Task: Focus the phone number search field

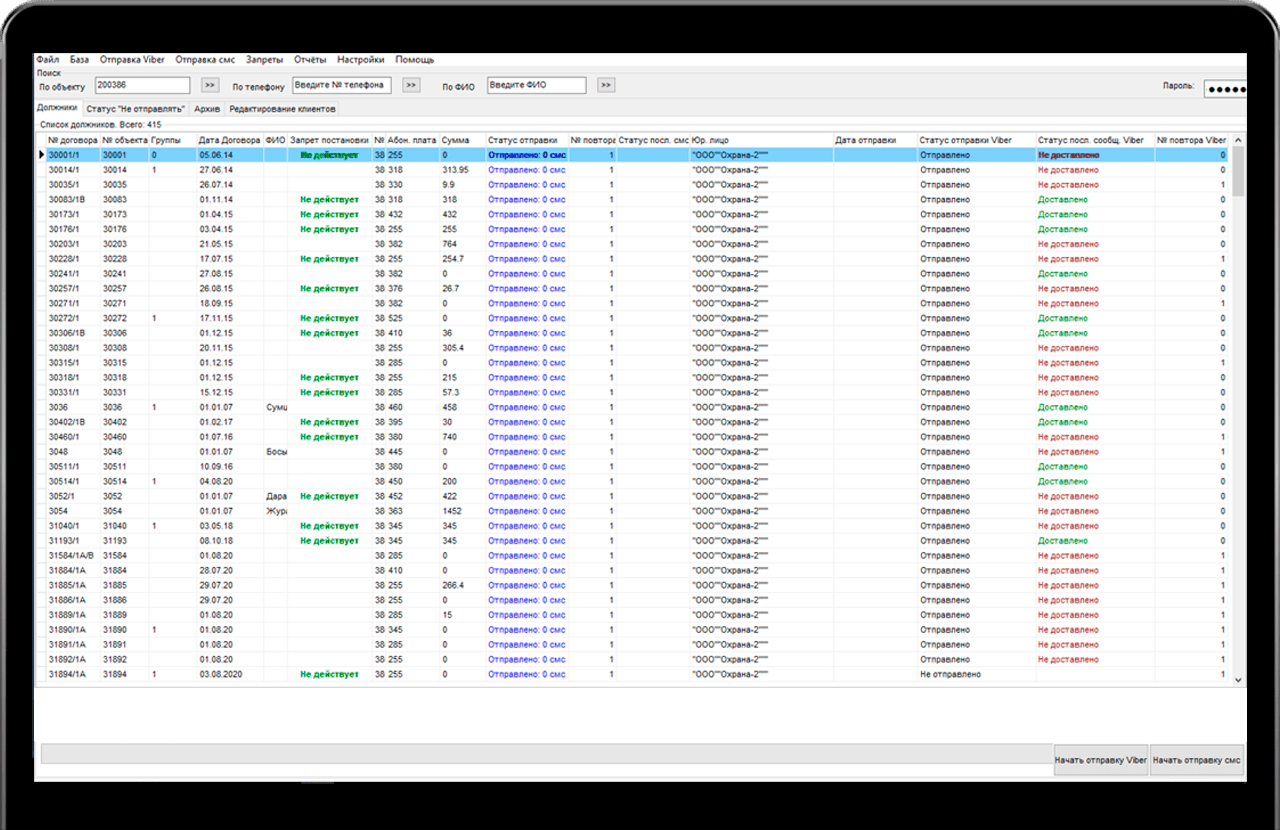Action: click(x=341, y=86)
